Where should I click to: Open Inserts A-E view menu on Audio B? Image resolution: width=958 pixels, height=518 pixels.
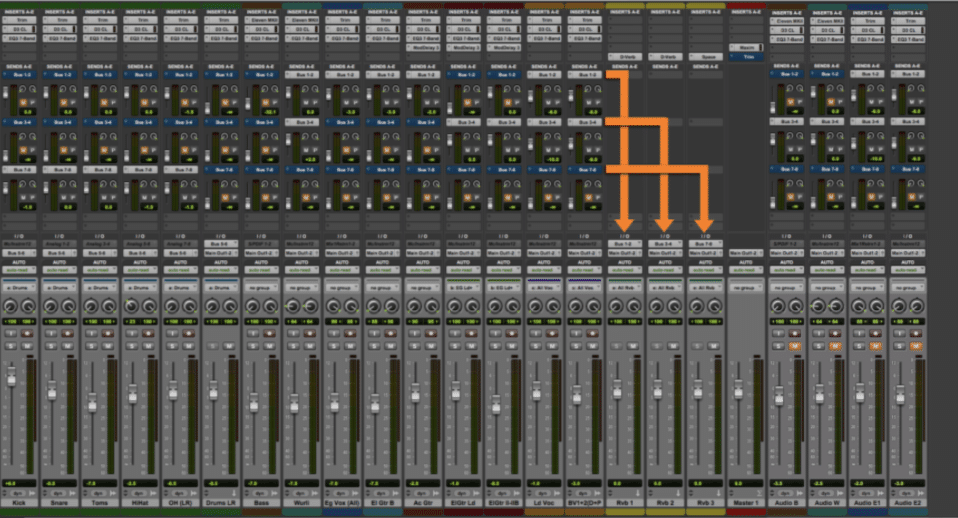(786, 12)
